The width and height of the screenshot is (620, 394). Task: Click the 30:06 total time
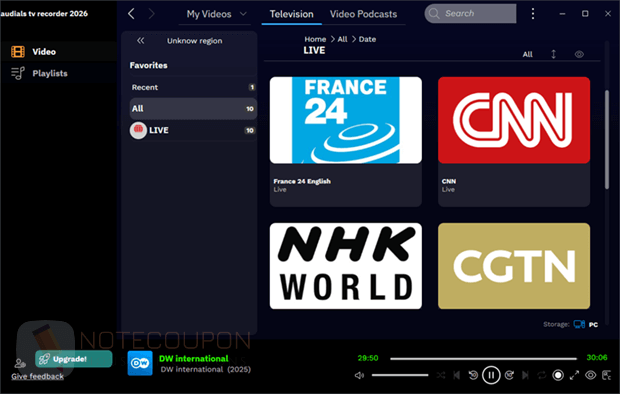(x=597, y=358)
